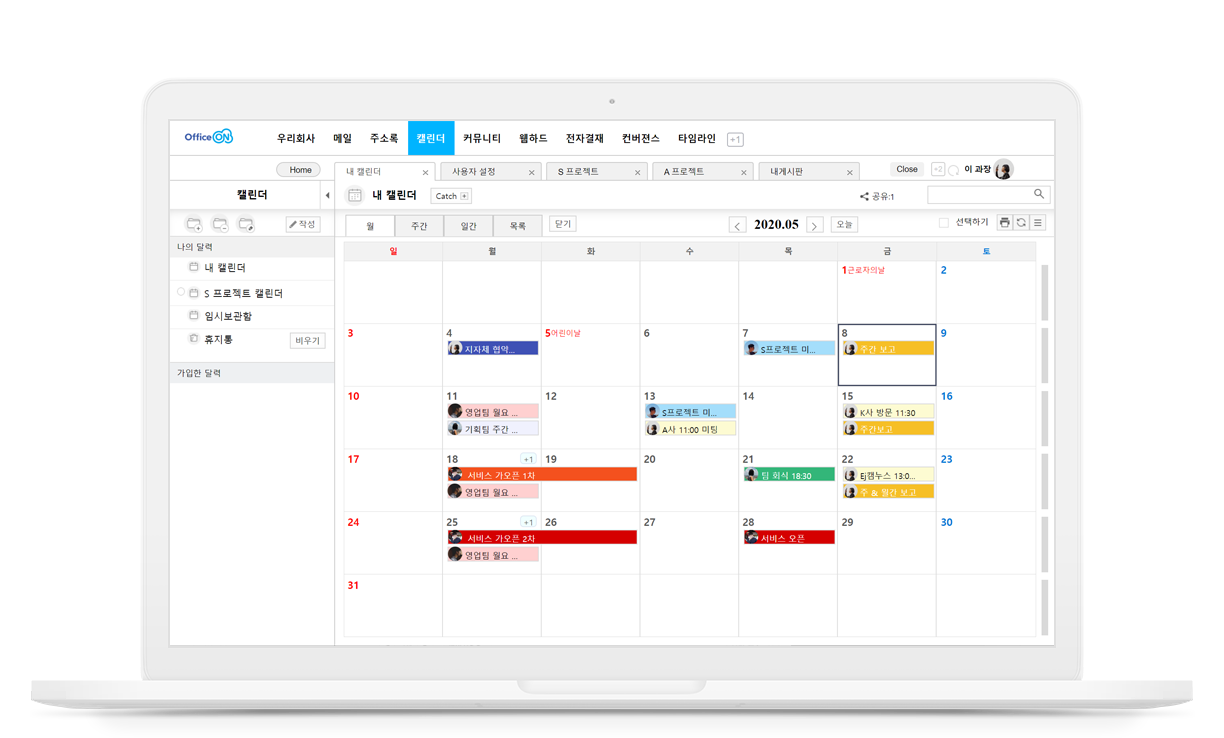The width and height of the screenshot is (1224, 738).
Task: Click the remove calendar folder icon
Action: (220, 224)
